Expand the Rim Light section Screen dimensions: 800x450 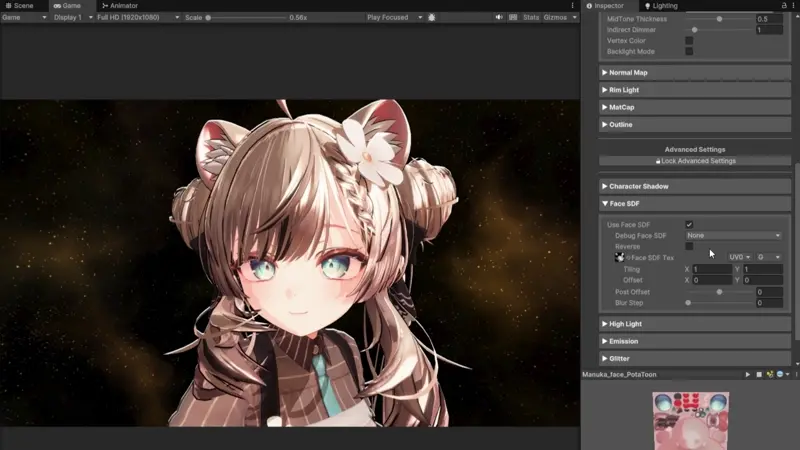coord(694,90)
